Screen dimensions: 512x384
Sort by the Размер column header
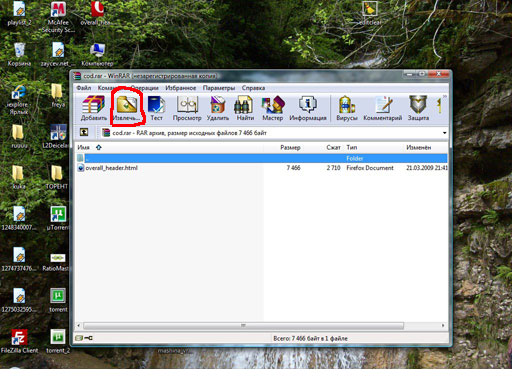tap(290, 147)
